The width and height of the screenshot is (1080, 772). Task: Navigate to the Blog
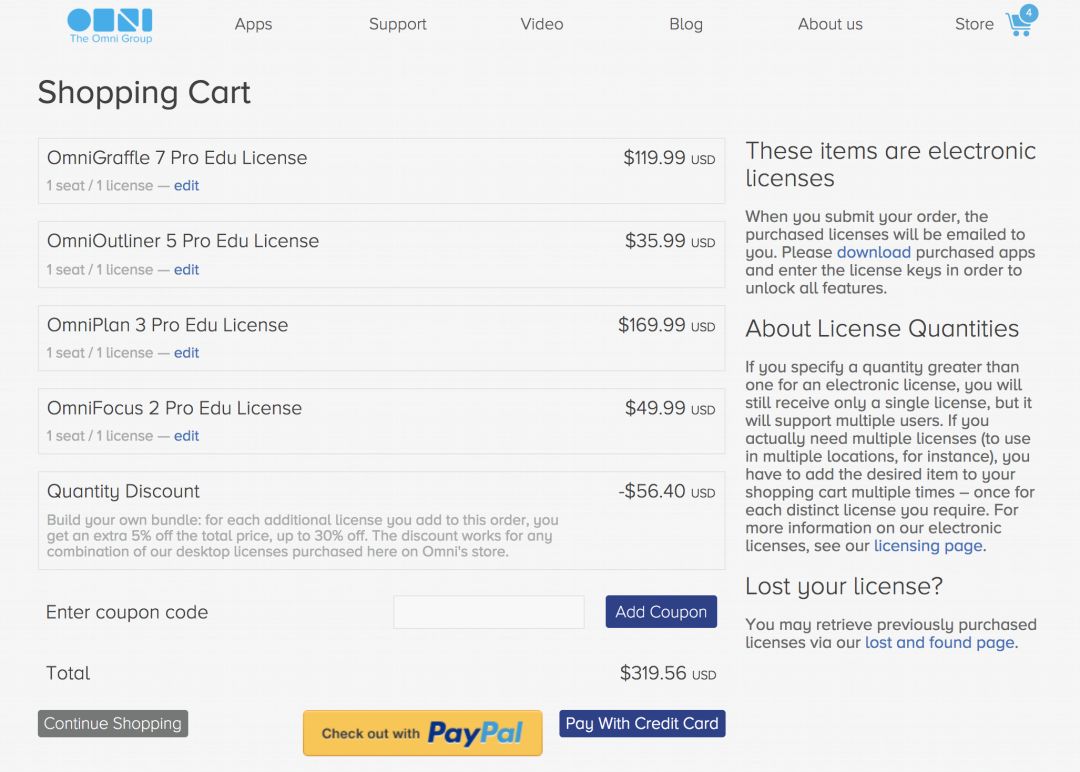(685, 24)
